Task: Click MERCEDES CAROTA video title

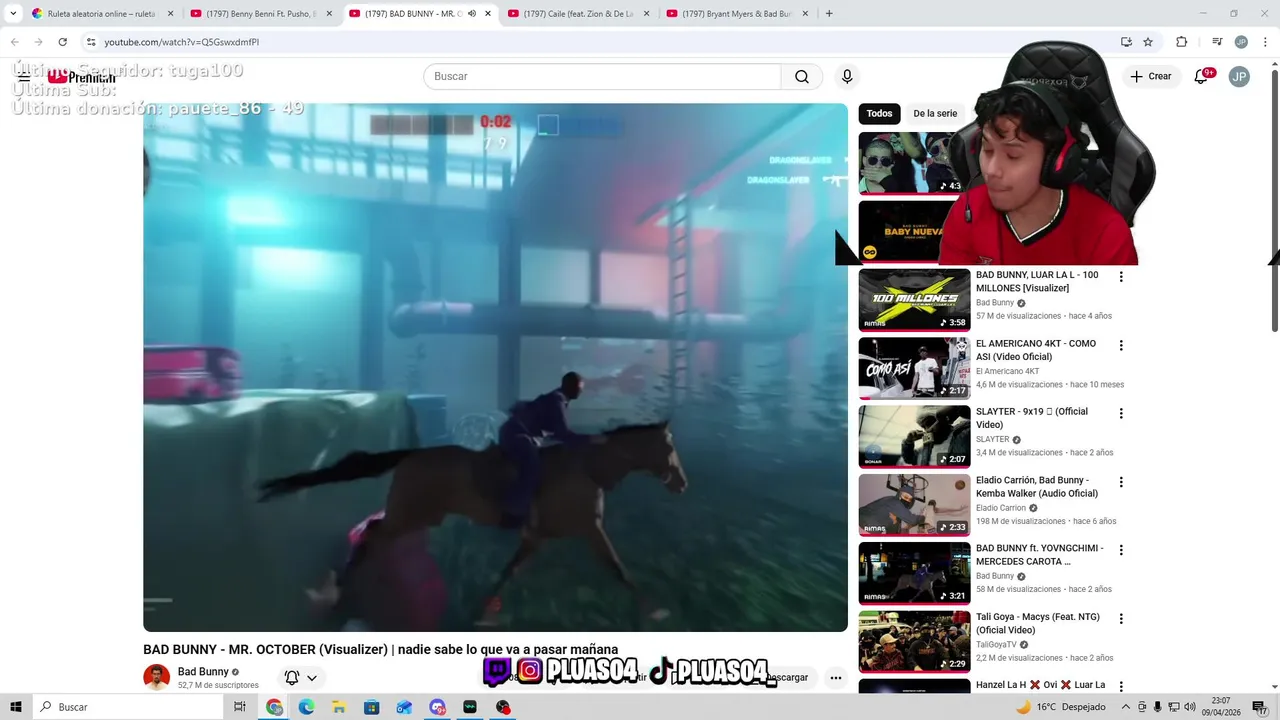Action: coord(1040,555)
